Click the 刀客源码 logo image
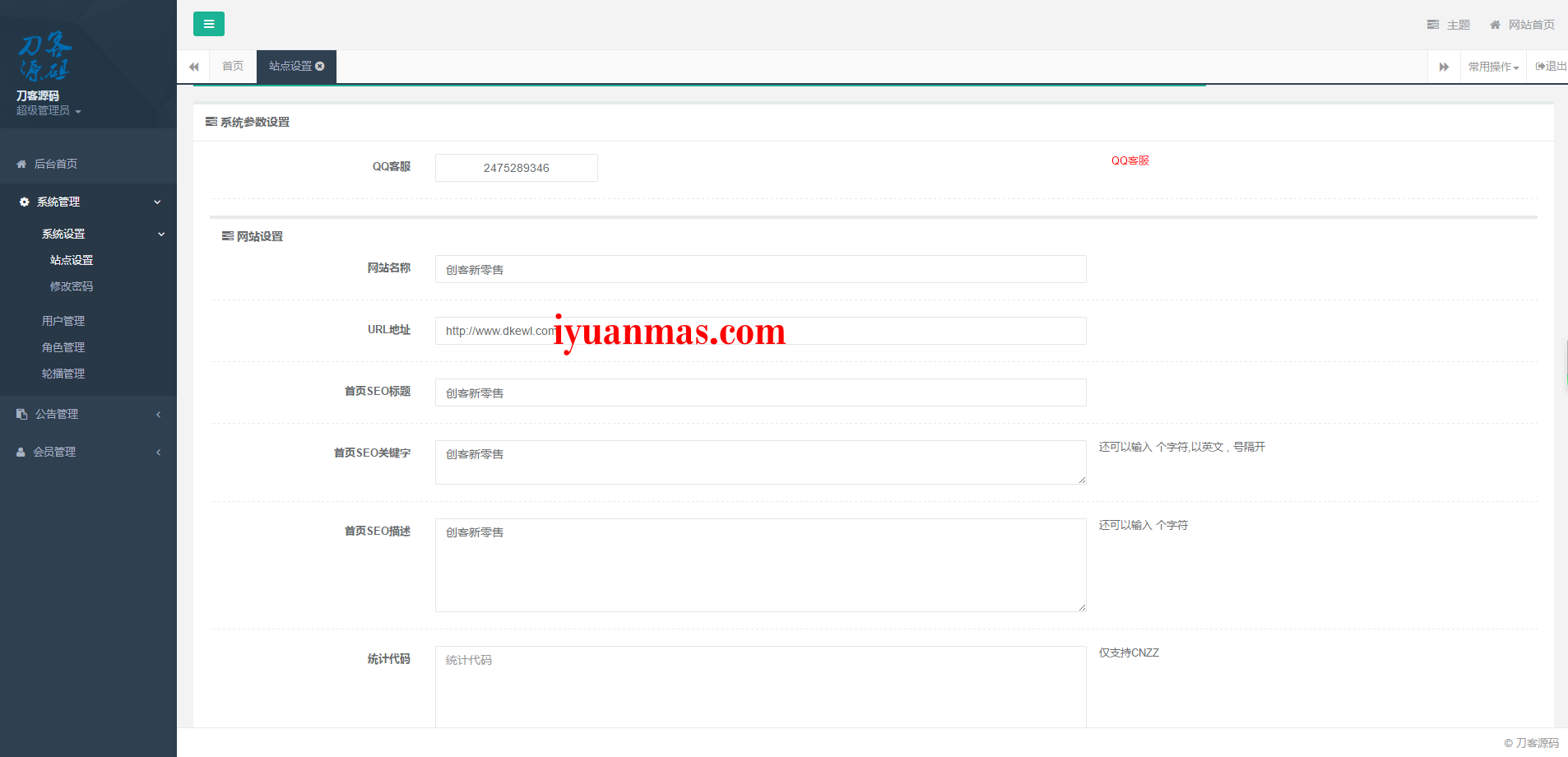1568x757 pixels. pos(44,56)
